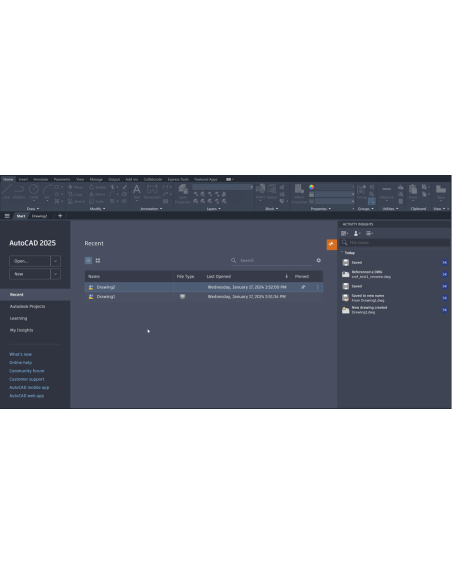Open the user filter dropdown in Activity Insights
Viewport: 452px width, 584px height.
(357, 234)
